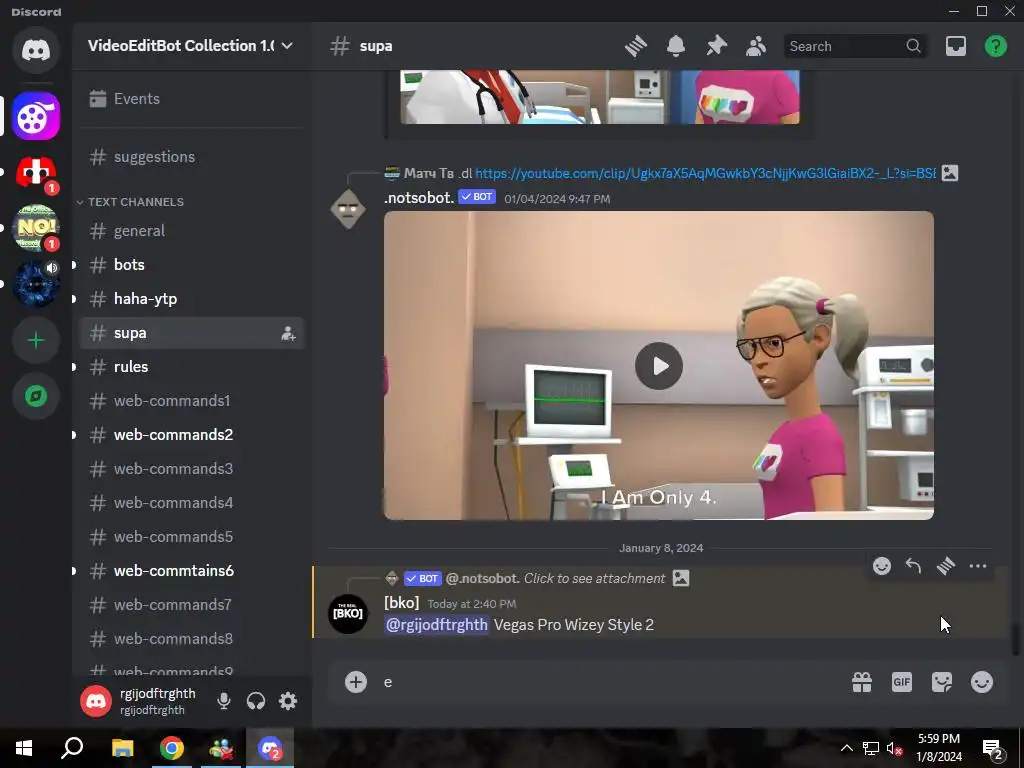The height and width of the screenshot is (768, 1024).
Task: Switch to web-commands1 channel
Action: [x=191, y=400]
